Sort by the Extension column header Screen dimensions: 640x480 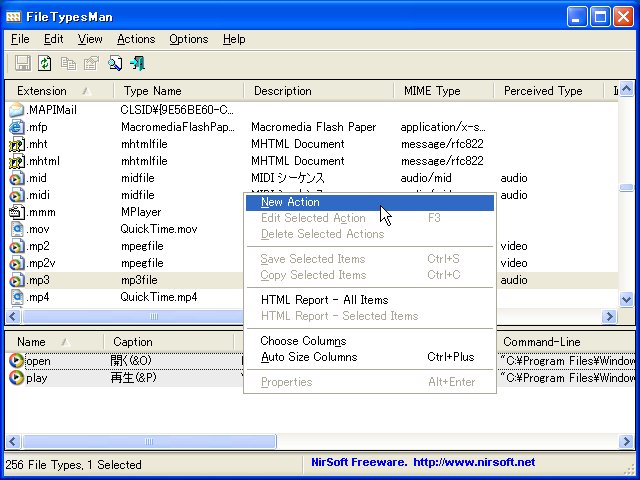point(59,91)
